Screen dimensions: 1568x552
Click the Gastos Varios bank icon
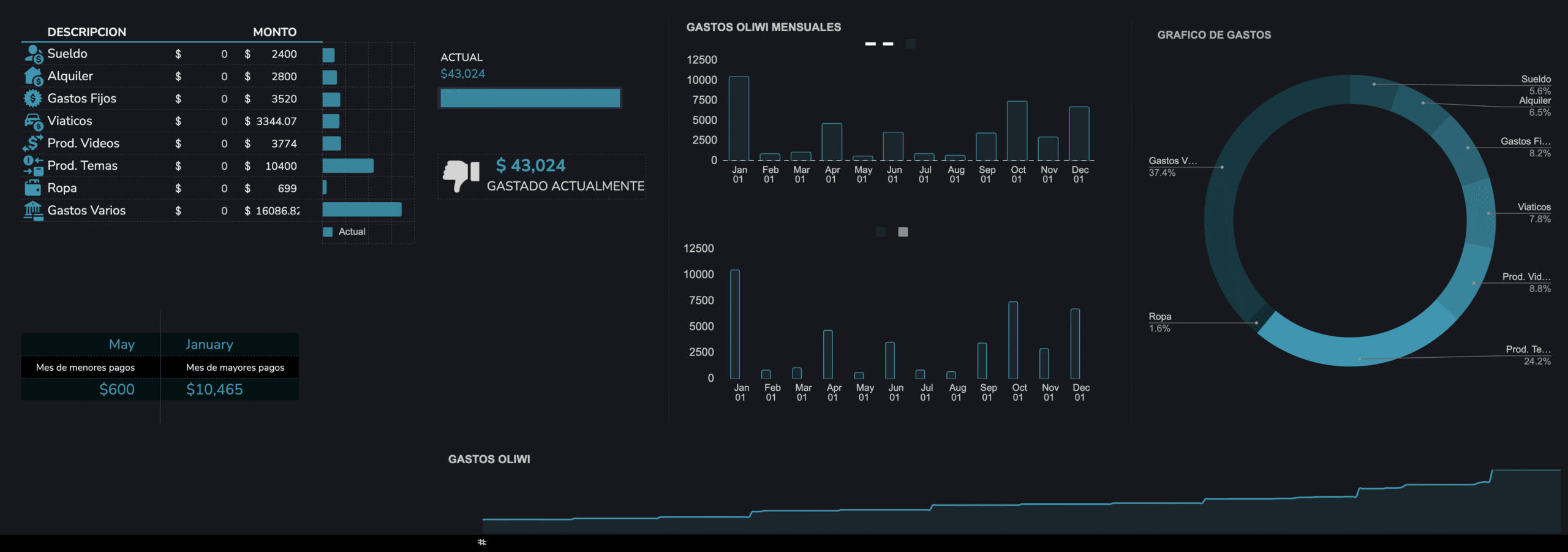pyautogui.click(x=34, y=210)
